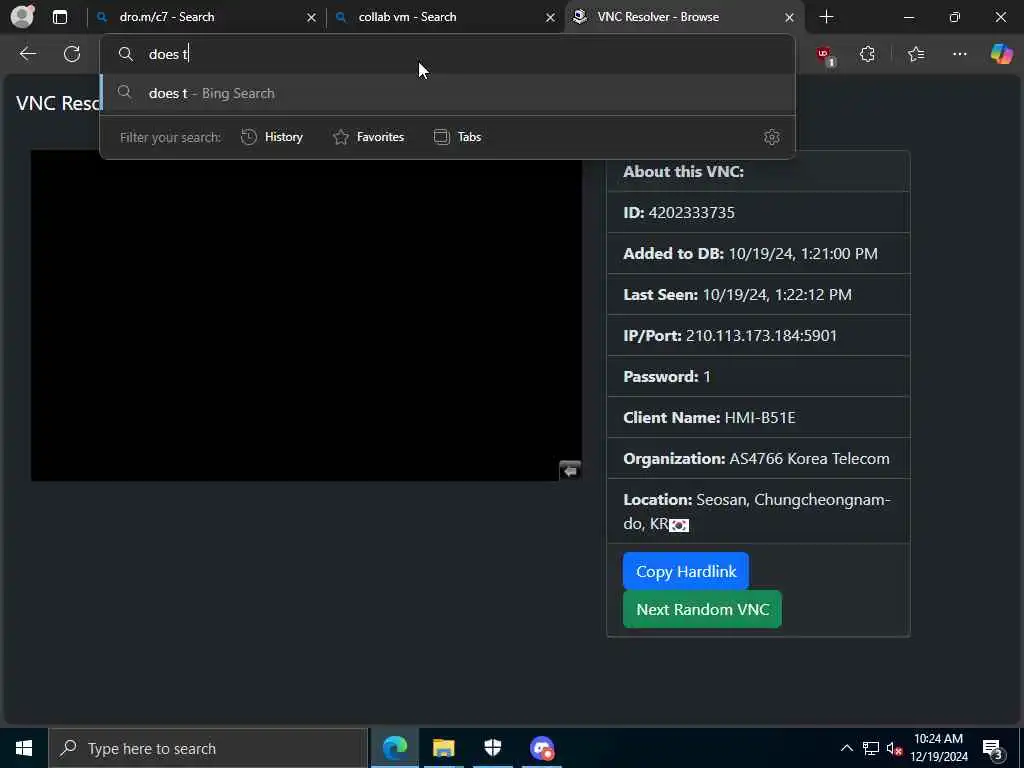
Task: Open address bar search settings gear
Action: click(771, 137)
